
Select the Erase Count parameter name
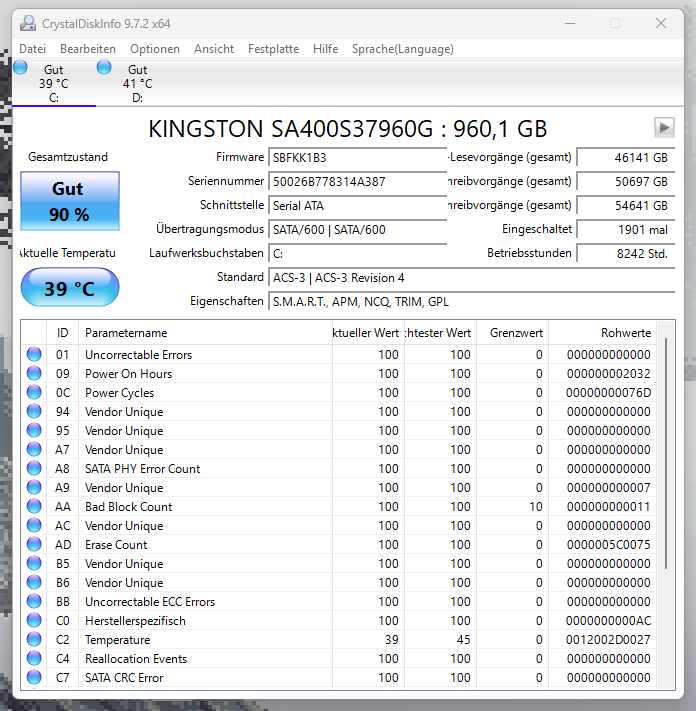pos(116,545)
